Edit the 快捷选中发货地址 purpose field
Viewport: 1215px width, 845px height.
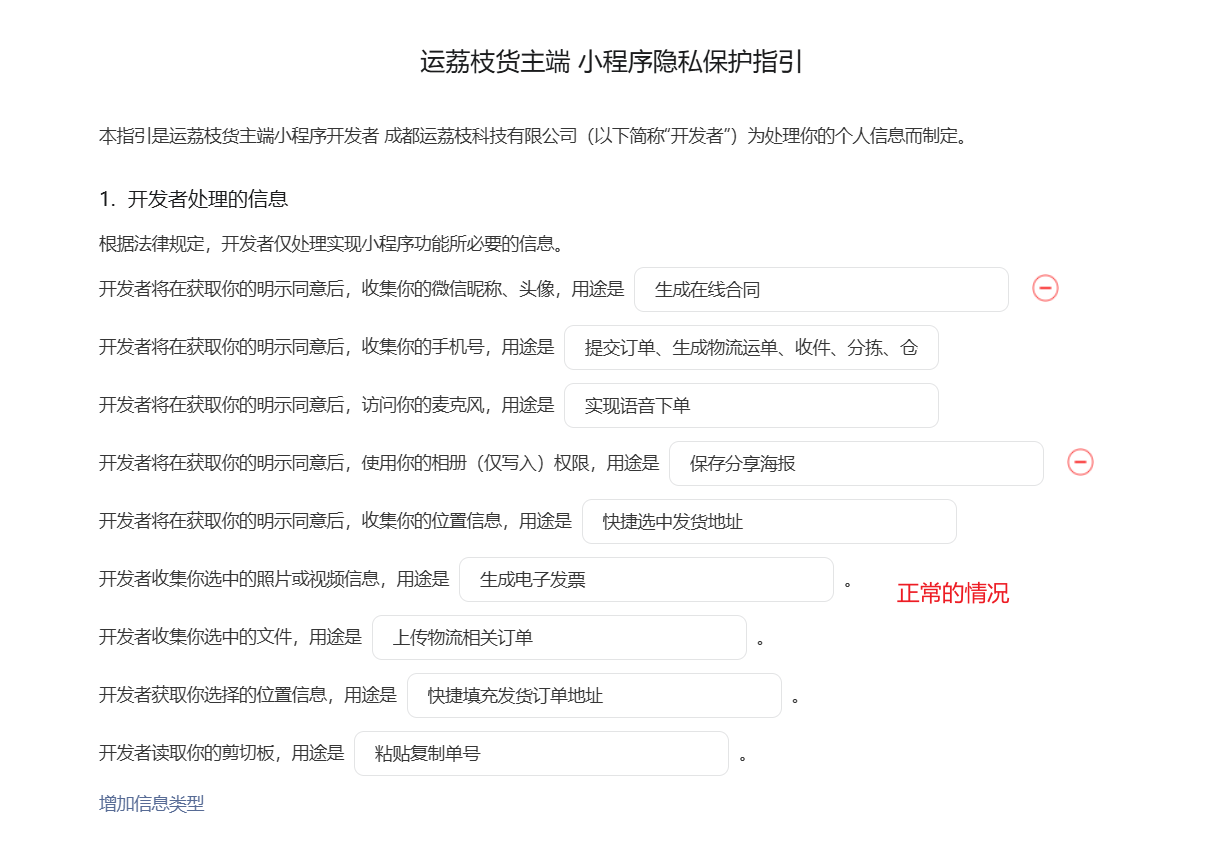769,522
